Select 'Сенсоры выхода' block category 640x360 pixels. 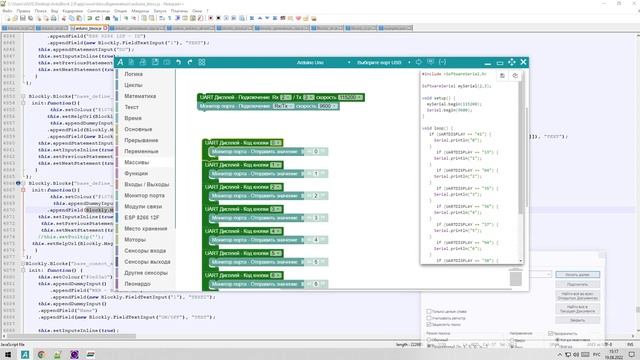point(147,262)
